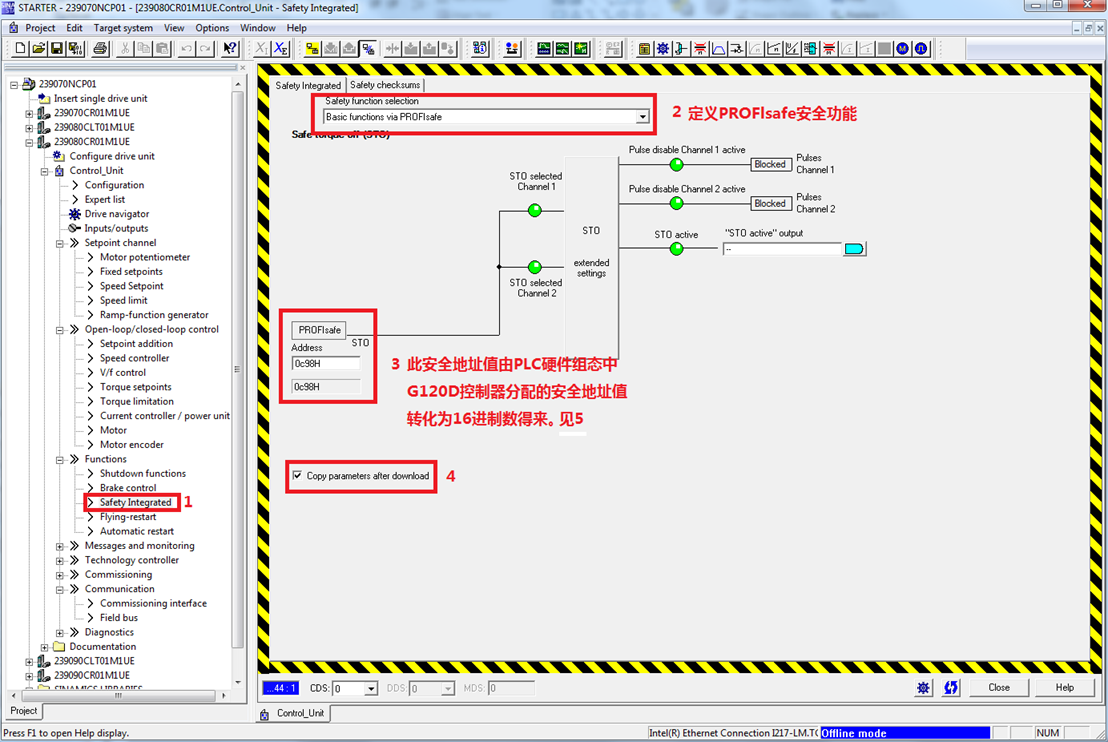Screen dimensions: 1108x742
Task: Click the blue M motor icon in toolbar
Action: pos(903,48)
